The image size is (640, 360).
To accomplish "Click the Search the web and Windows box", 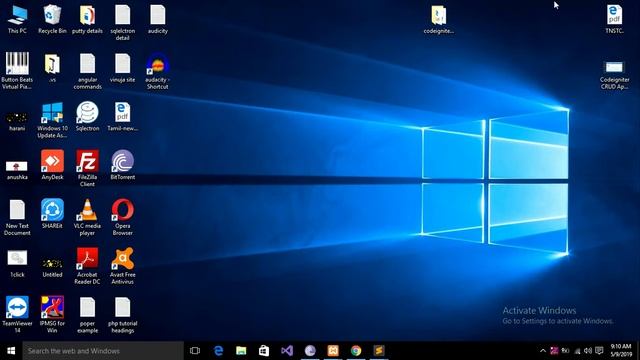I will [103, 351].
